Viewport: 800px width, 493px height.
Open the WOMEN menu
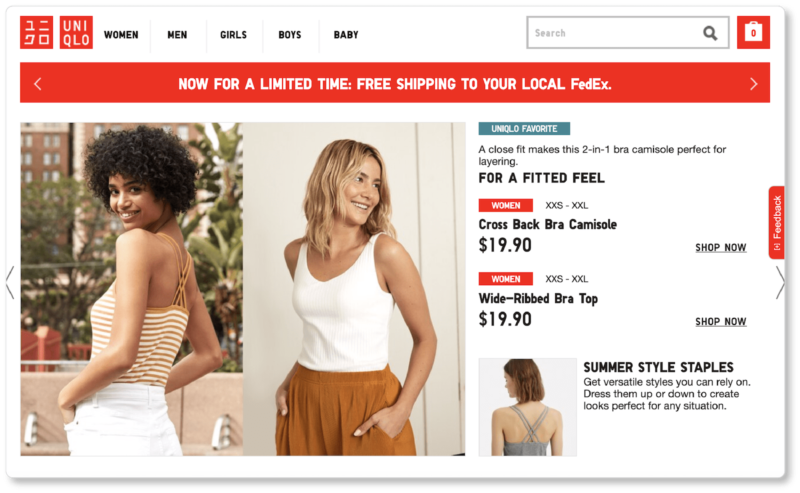[121, 35]
